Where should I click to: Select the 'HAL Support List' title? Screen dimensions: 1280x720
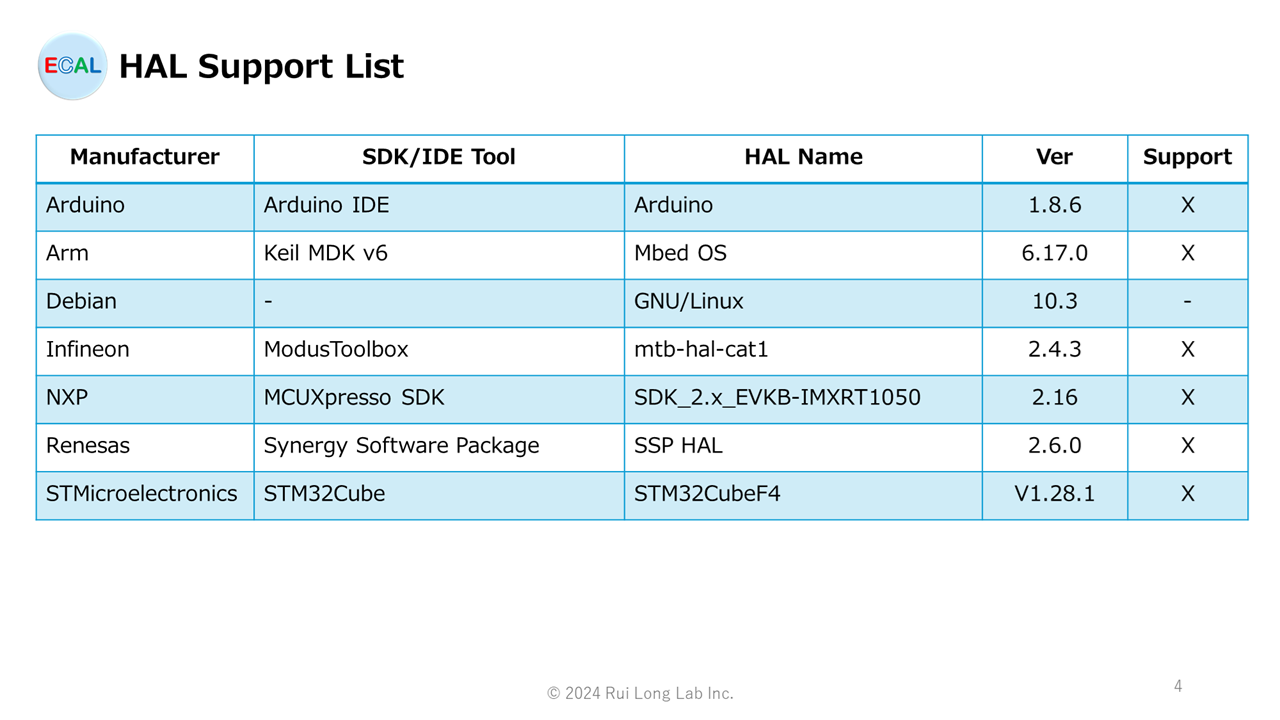click(x=261, y=66)
